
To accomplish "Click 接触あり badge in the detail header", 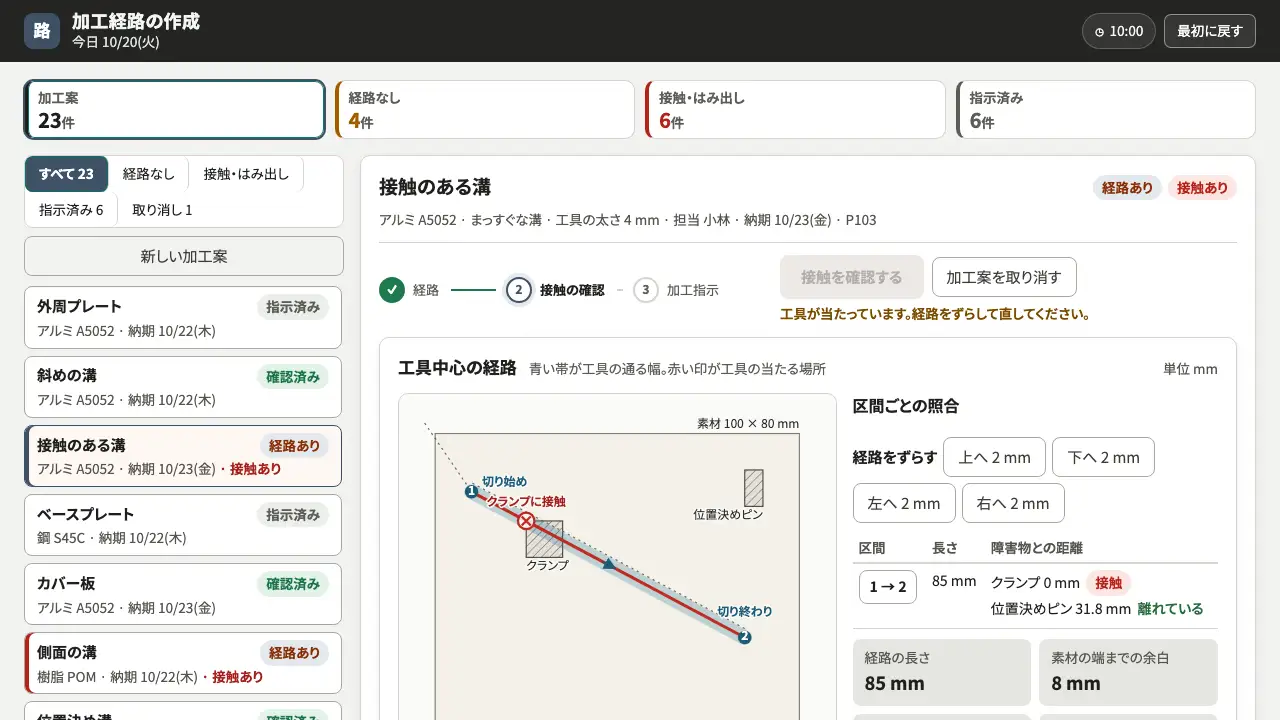I will [x=1202, y=187].
